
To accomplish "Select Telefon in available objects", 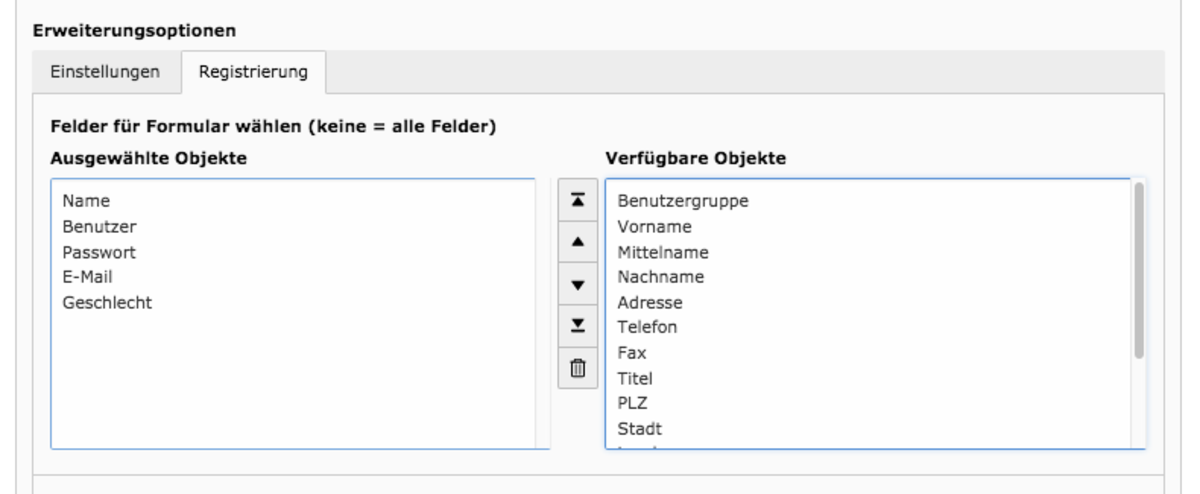I will click(649, 327).
